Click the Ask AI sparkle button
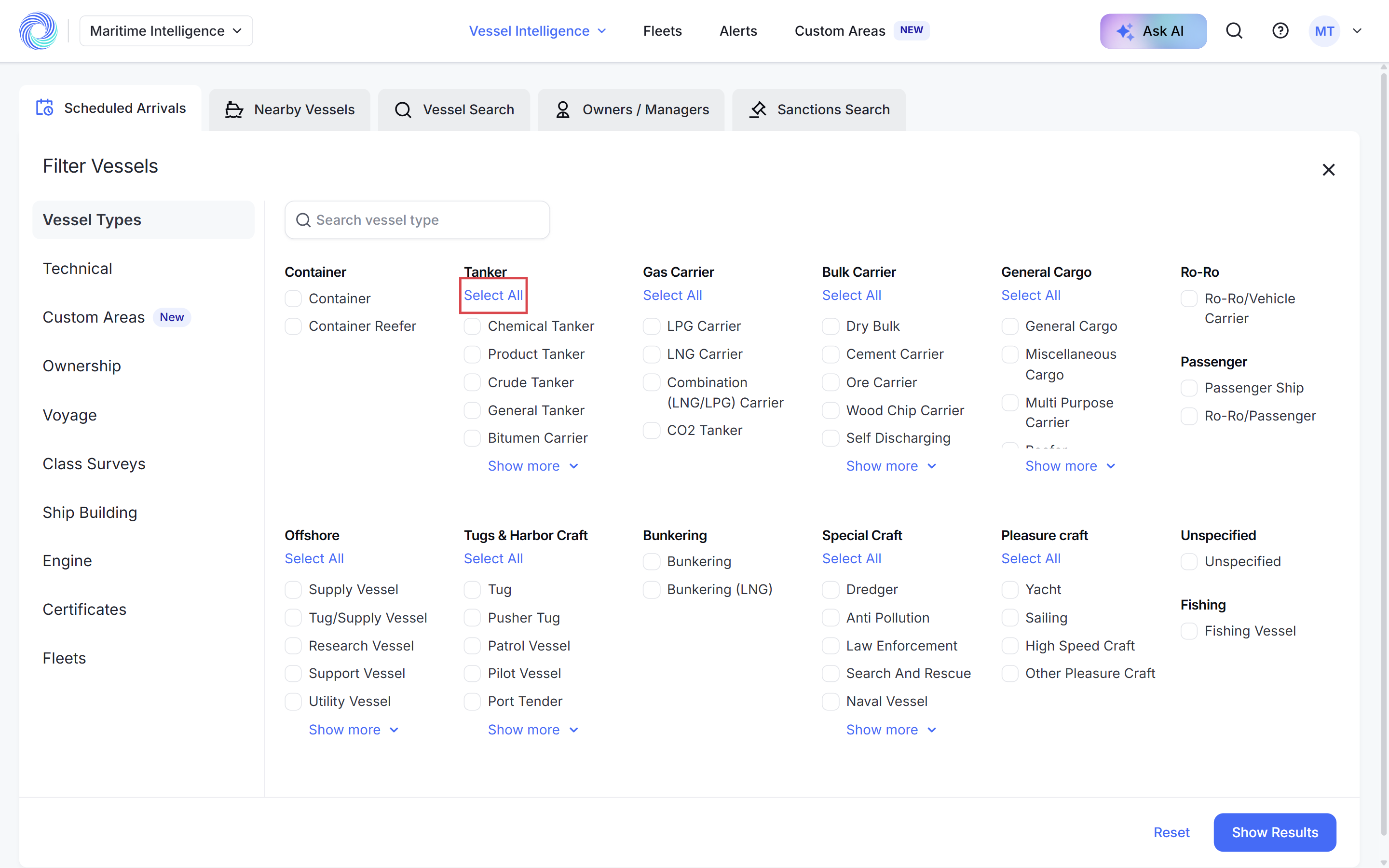 point(1153,31)
